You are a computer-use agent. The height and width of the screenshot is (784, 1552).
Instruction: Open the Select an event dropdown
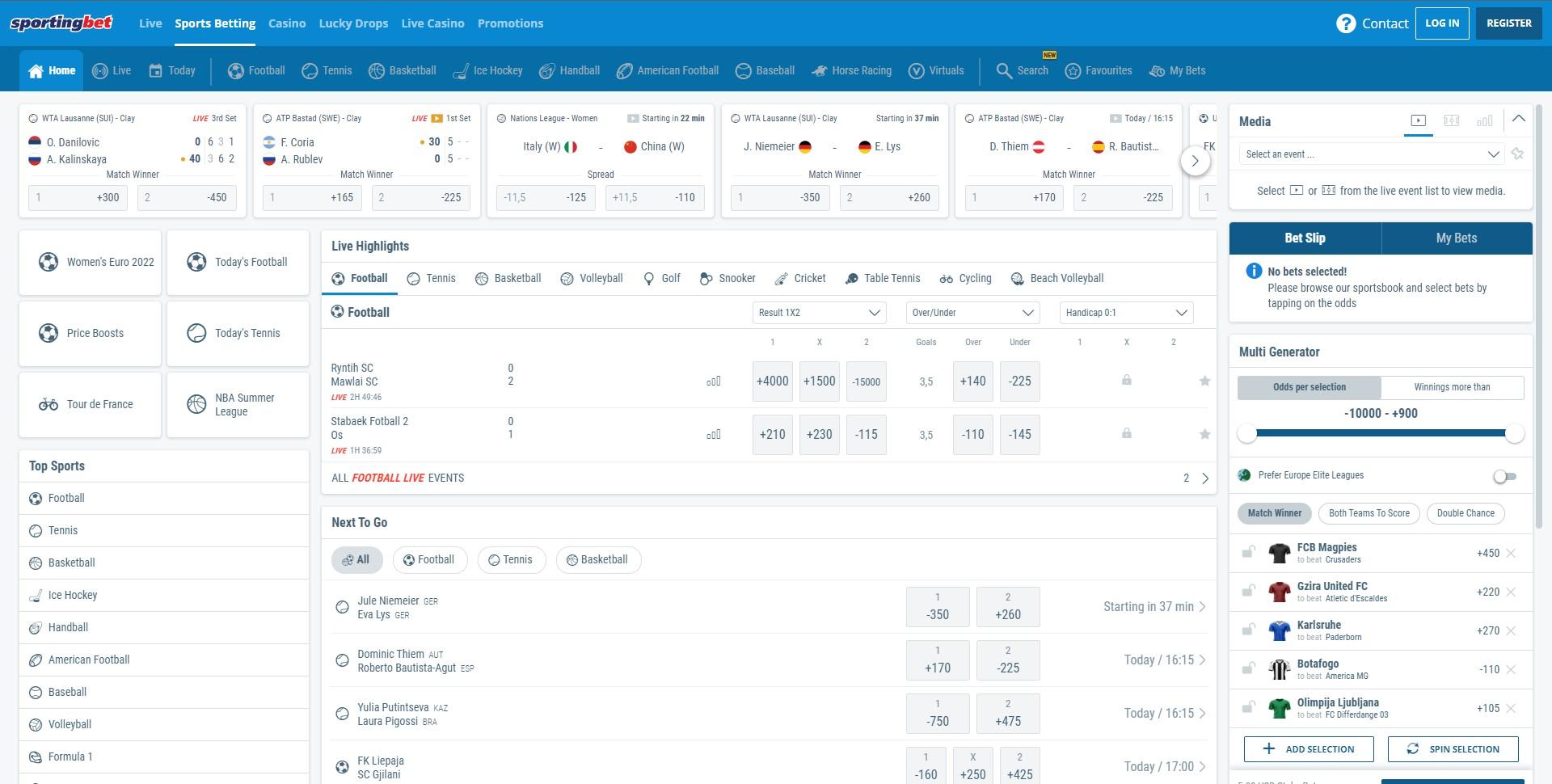[x=1371, y=154]
